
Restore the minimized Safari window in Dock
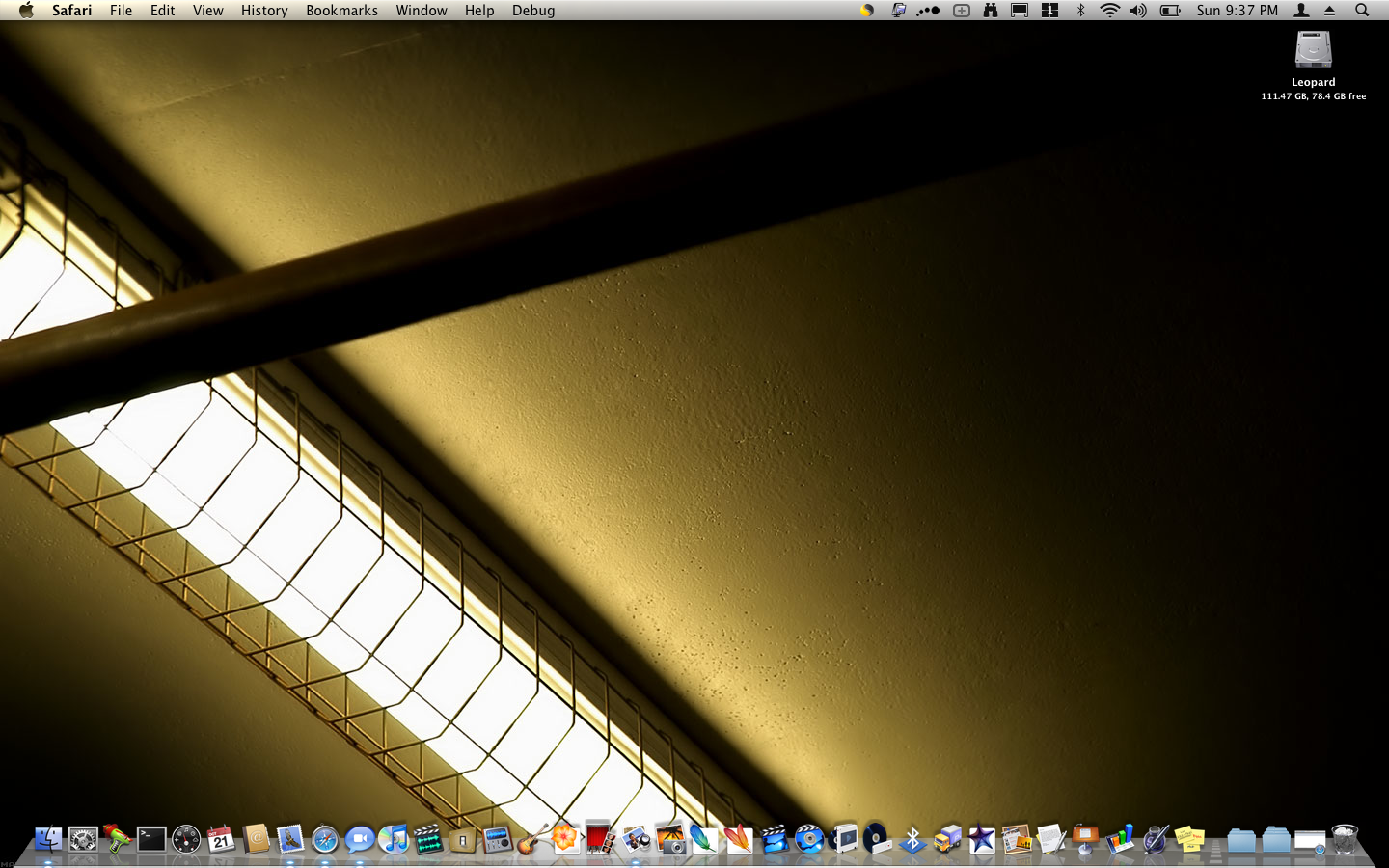1310,842
